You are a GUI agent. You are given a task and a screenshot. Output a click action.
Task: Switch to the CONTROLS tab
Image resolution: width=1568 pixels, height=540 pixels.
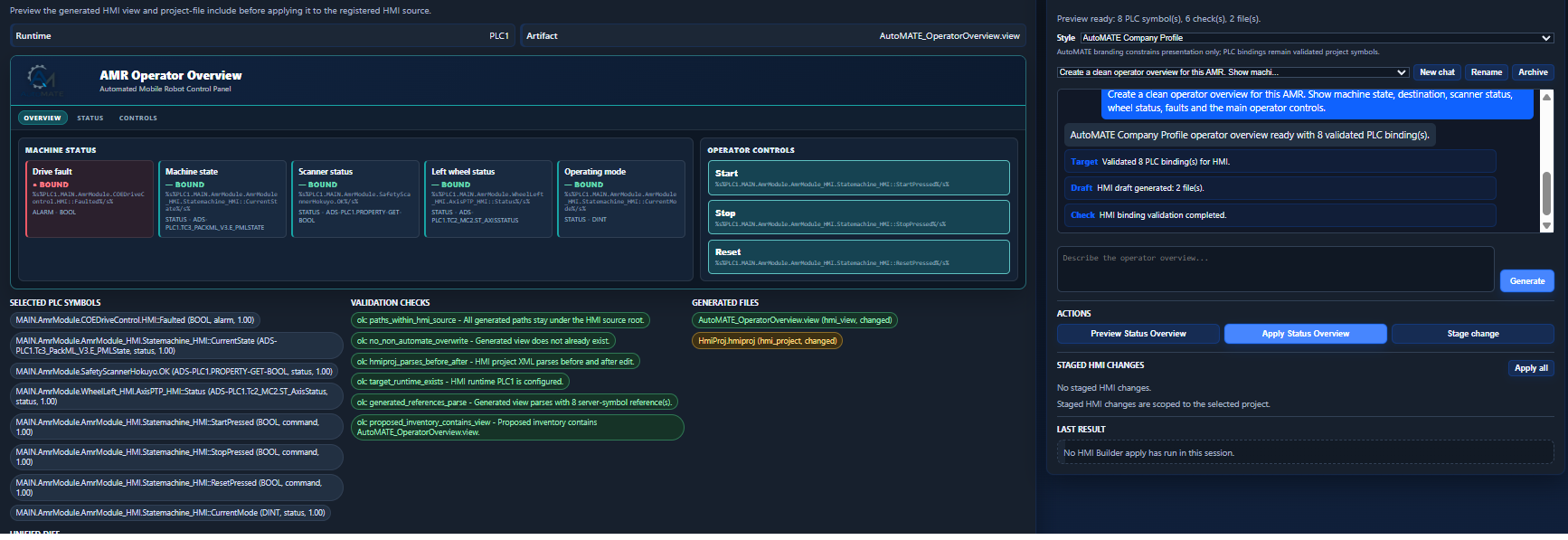(138, 118)
